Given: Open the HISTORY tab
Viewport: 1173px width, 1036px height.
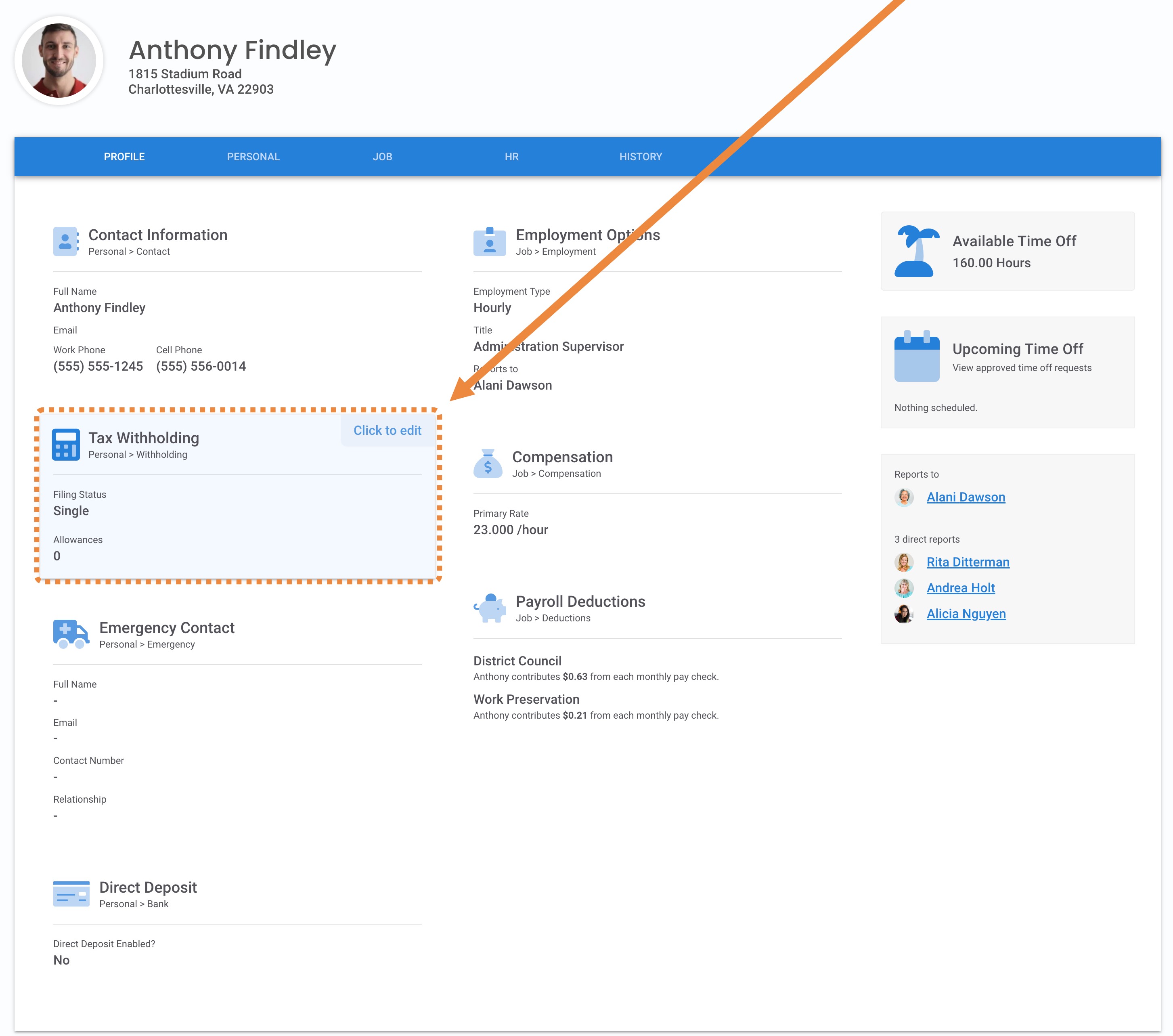Looking at the screenshot, I should [641, 157].
